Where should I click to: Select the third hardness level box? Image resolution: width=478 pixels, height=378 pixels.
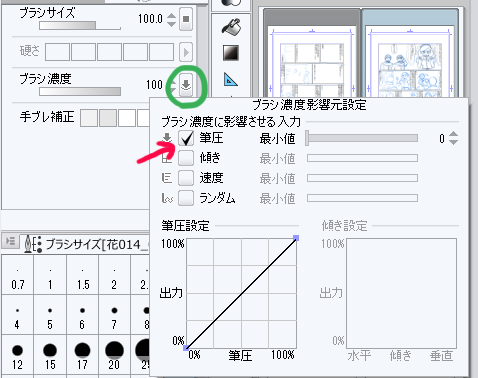[109, 52]
